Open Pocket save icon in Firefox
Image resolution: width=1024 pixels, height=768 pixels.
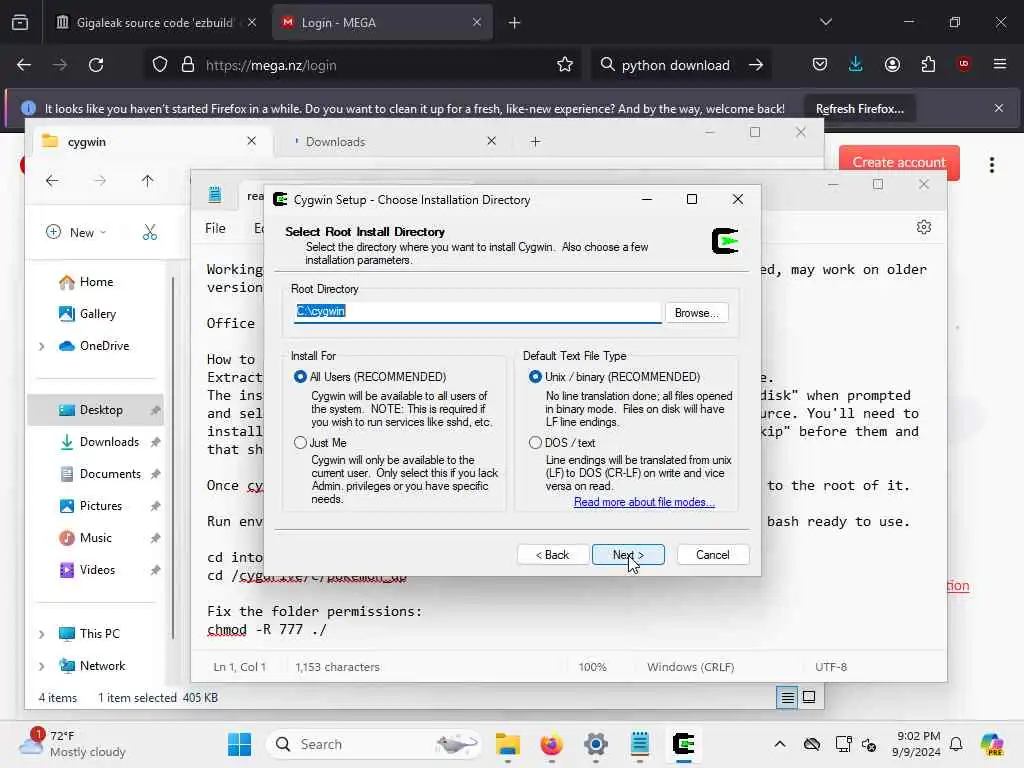(x=820, y=65)
